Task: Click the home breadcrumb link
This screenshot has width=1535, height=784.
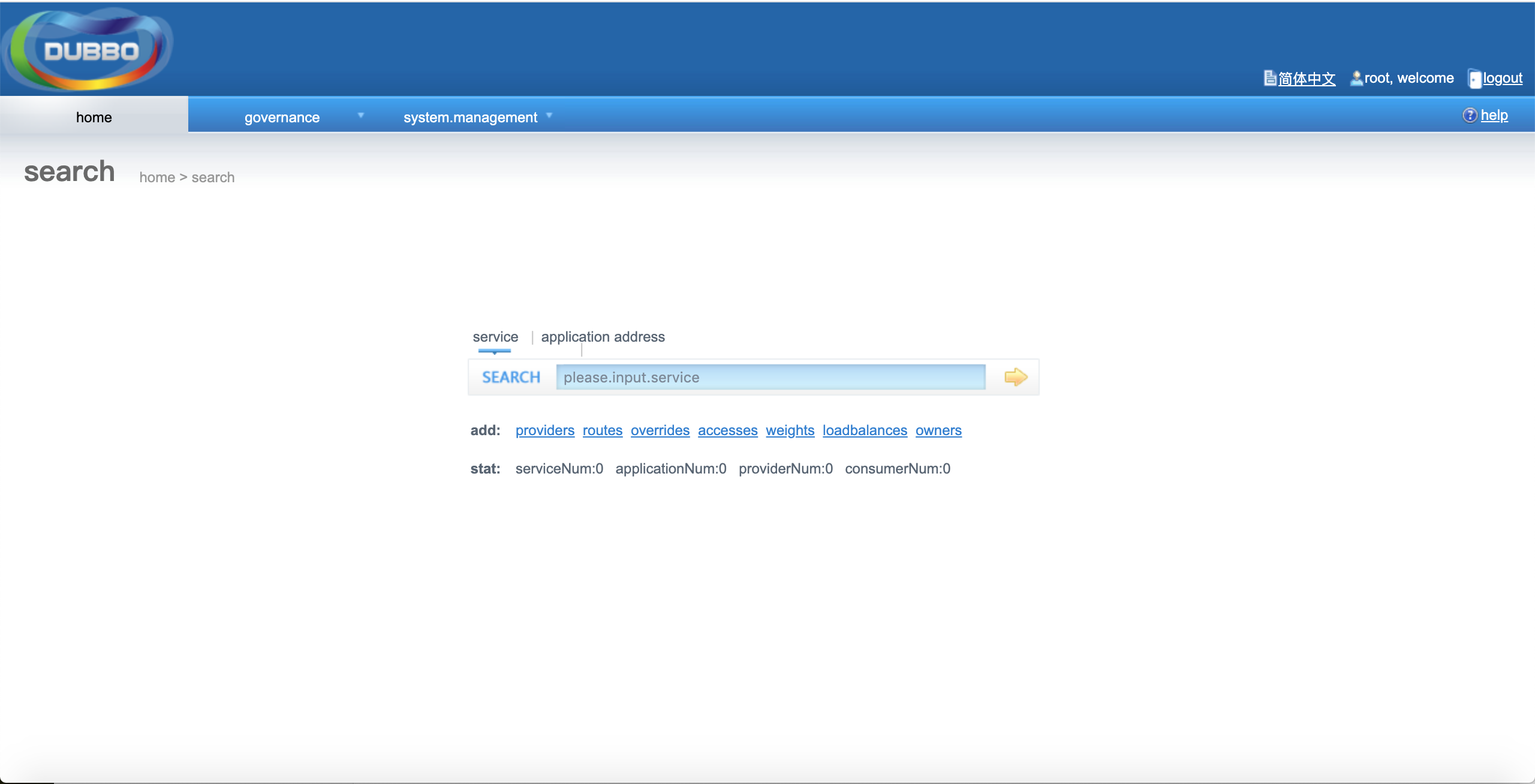Action: pyautogui.click(x=157, y=177)
